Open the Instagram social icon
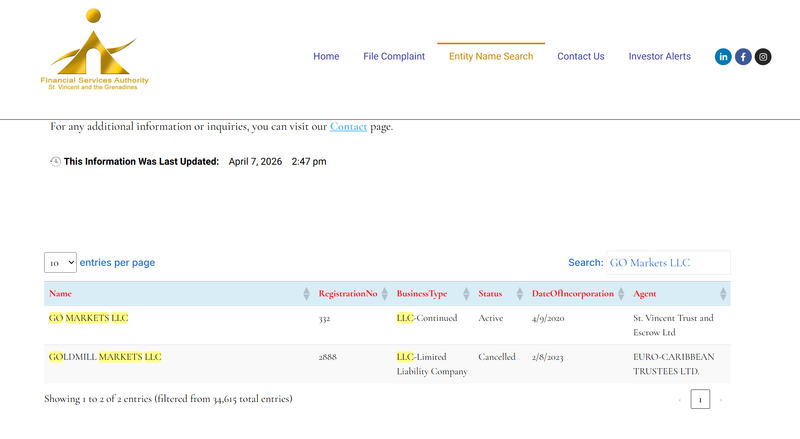Screen dimensions: 800x439 (x=763, y=57)
